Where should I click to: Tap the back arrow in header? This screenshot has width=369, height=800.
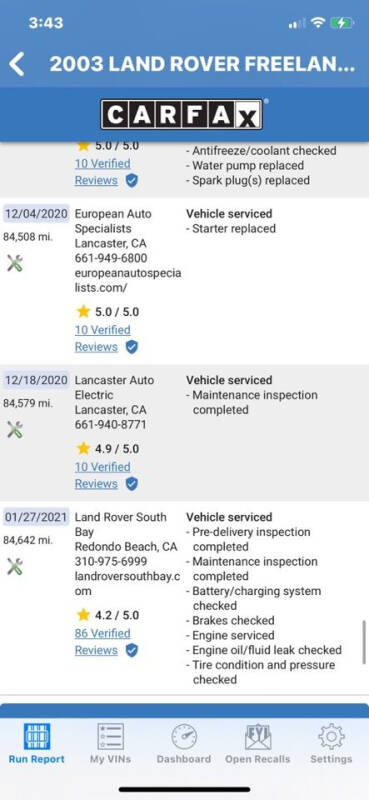pyautogui.click(x=16, y=64)
